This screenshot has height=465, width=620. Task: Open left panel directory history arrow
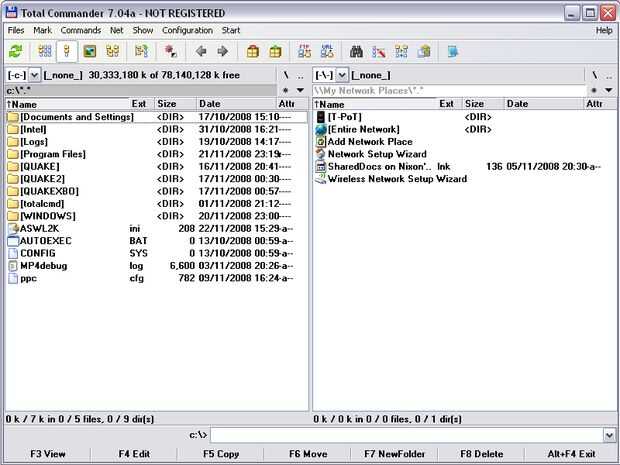point(301,91)
